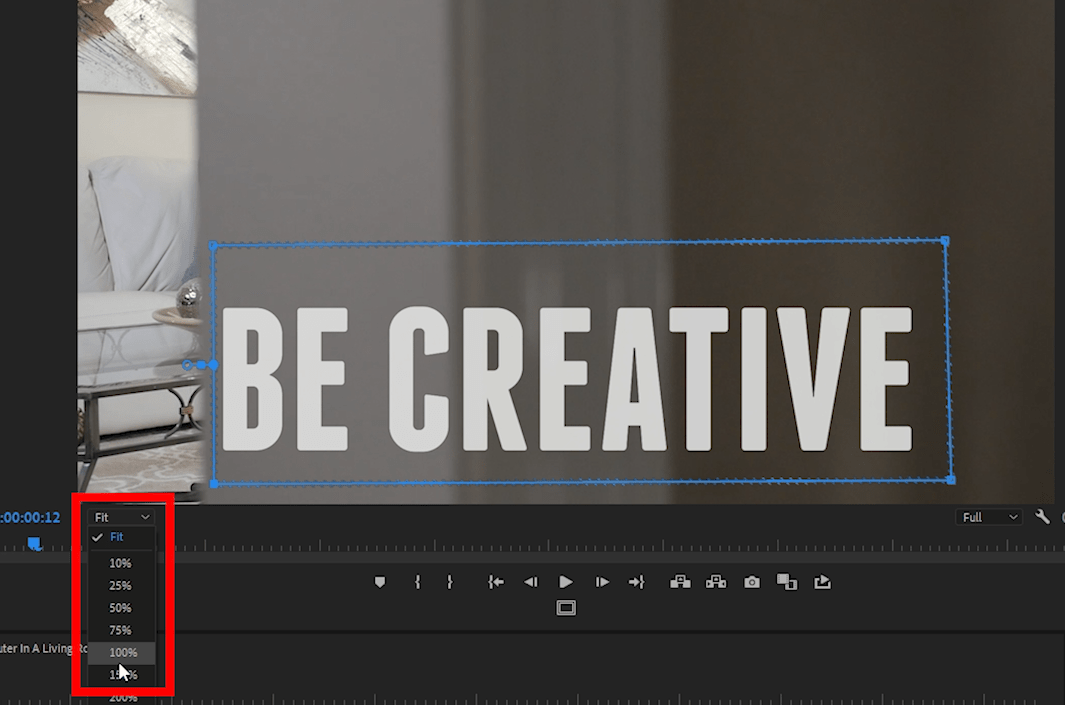Toggle the safe margins rectangle icon

tap(566, 607)
